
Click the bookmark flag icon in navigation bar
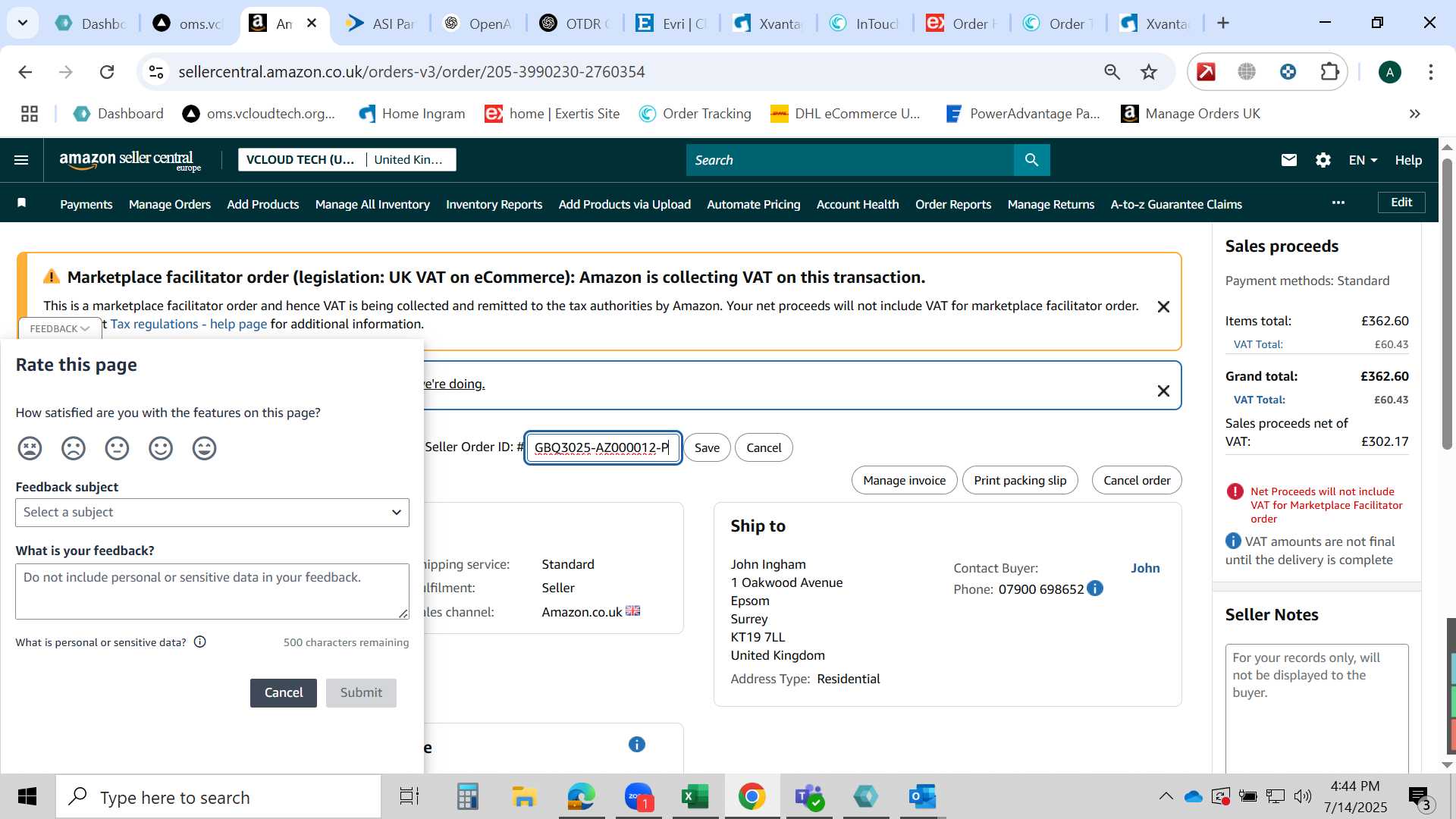22,202
